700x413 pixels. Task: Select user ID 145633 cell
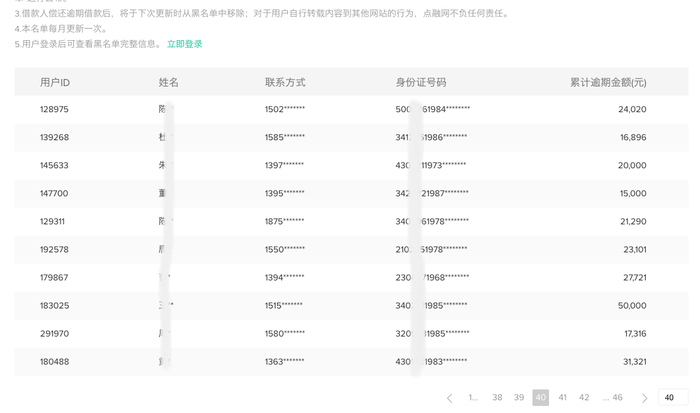(54, 166)
